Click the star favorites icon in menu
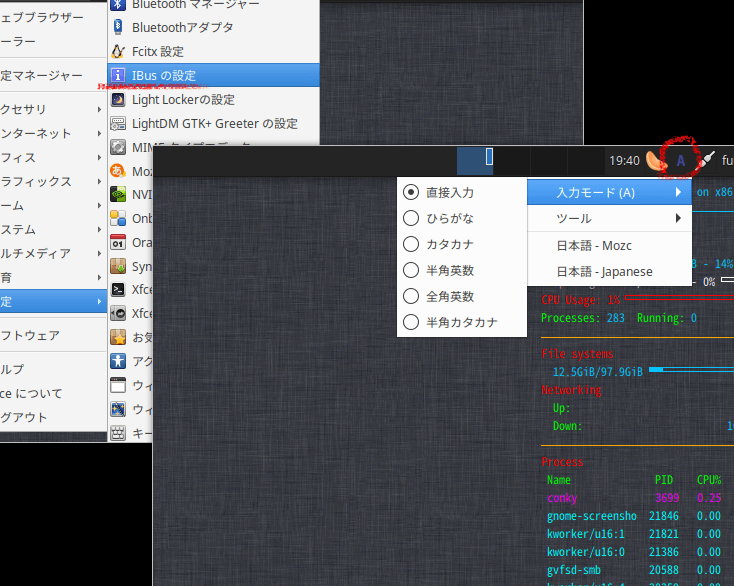Screen dimensions: 734x586 click(x=118, y=337)
